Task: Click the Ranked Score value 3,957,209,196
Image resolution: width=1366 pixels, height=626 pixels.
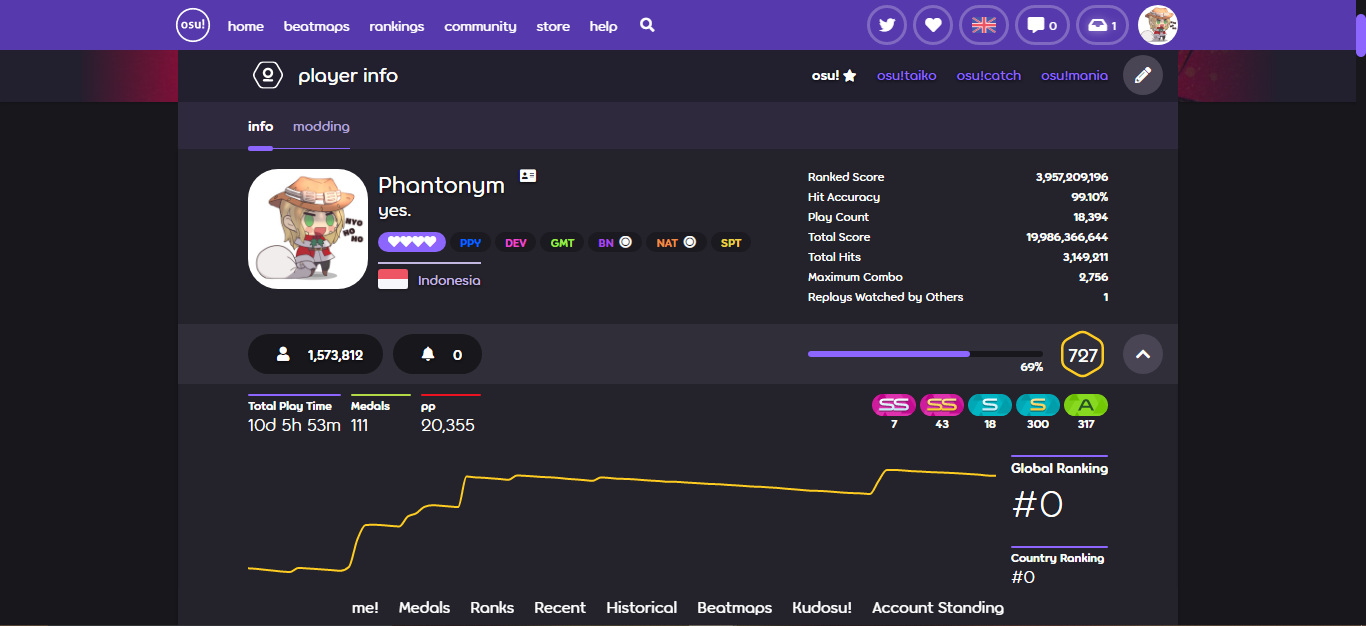Action: pos(1072,177)
